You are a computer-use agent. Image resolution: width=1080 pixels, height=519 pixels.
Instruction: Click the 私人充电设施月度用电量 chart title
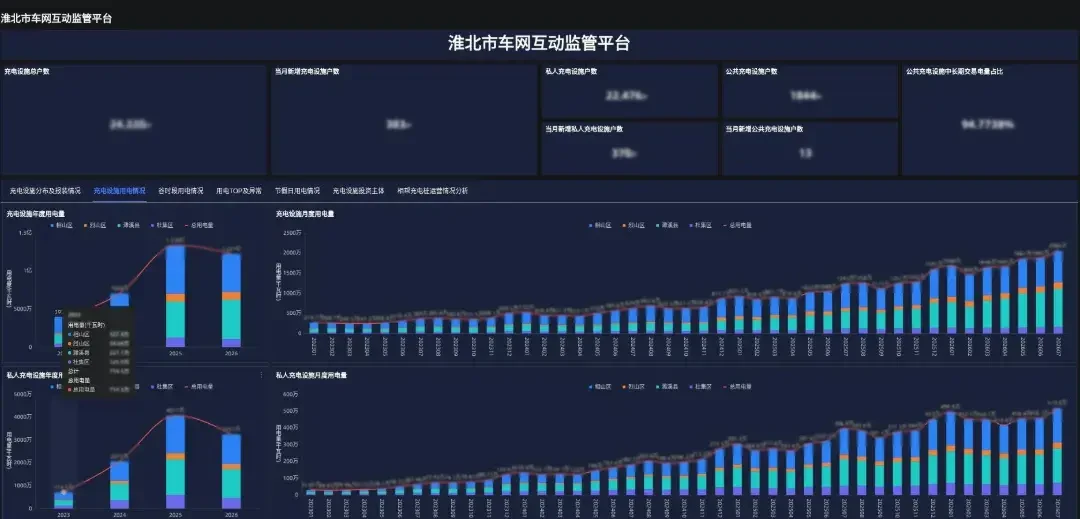(311, 375)
